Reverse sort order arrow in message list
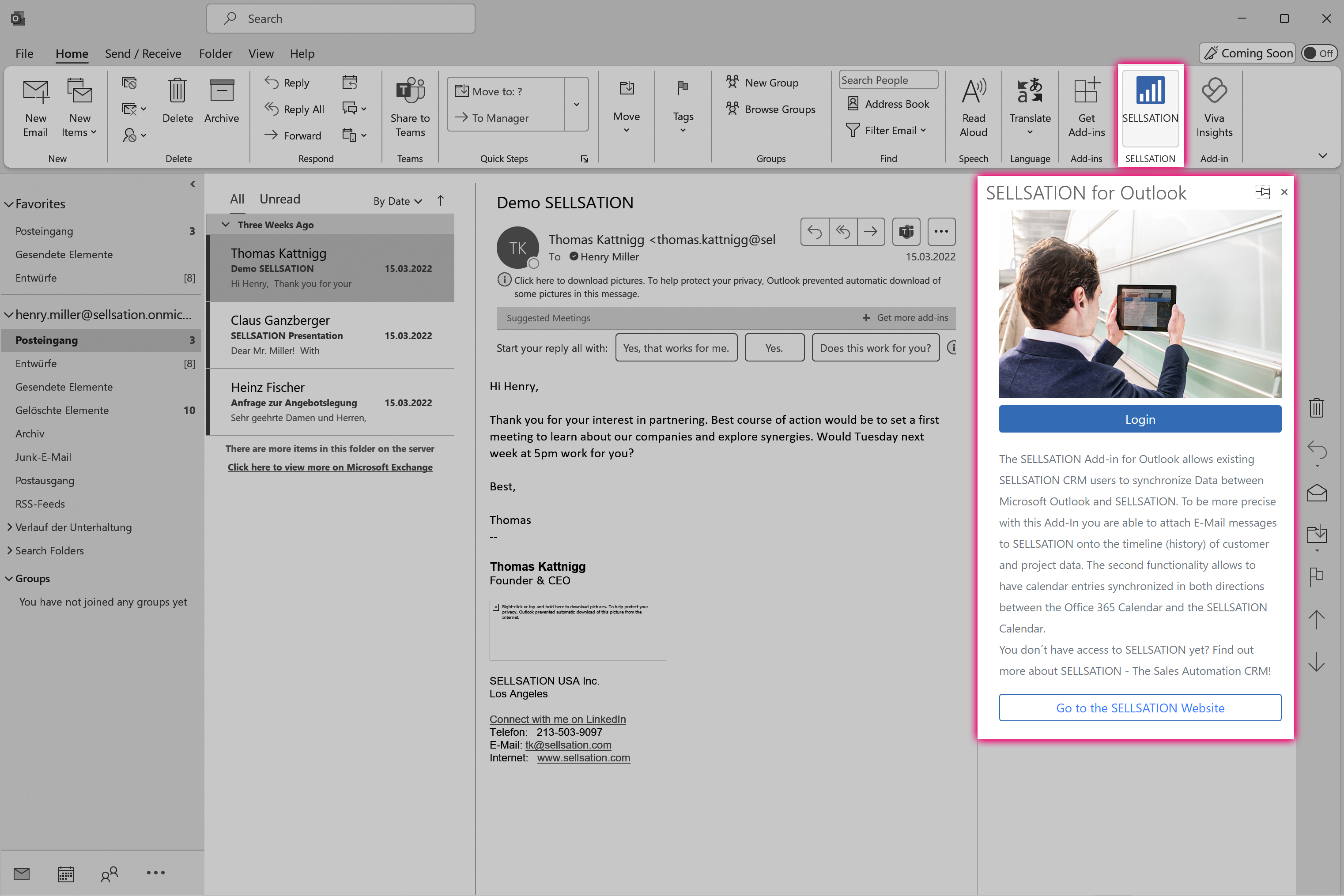Image resolution: width=1344 pixels, height=896 pixels. 440,200
